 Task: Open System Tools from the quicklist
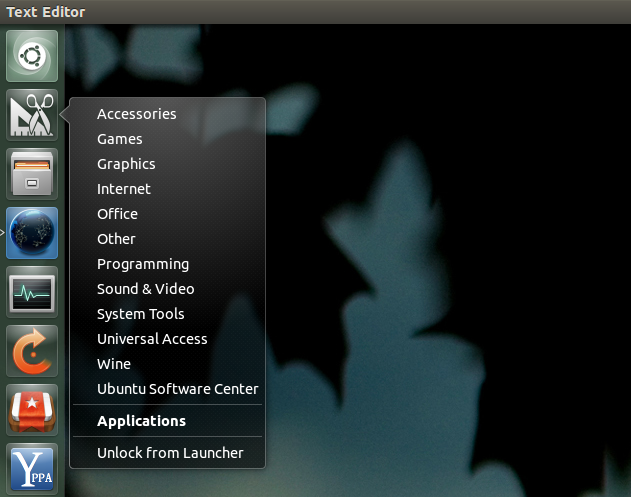[167, 314]
